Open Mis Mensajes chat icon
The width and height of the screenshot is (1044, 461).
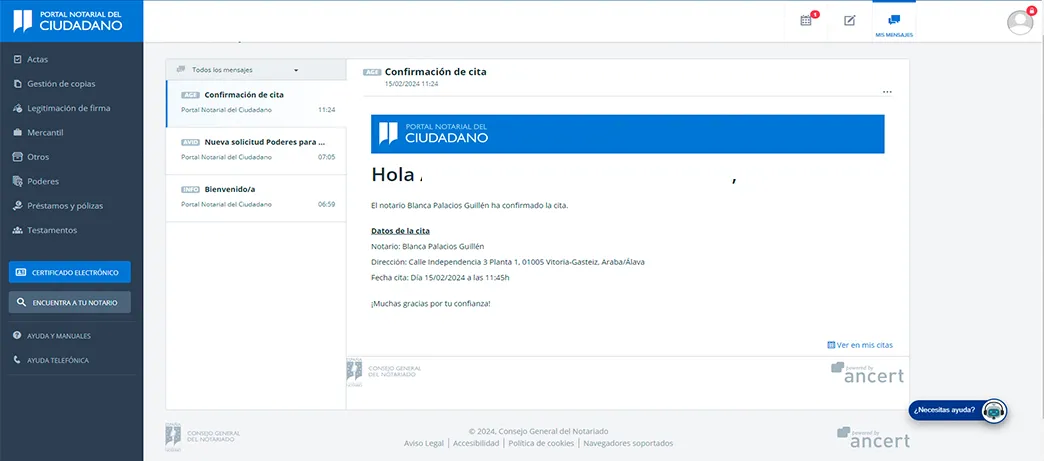894,21
